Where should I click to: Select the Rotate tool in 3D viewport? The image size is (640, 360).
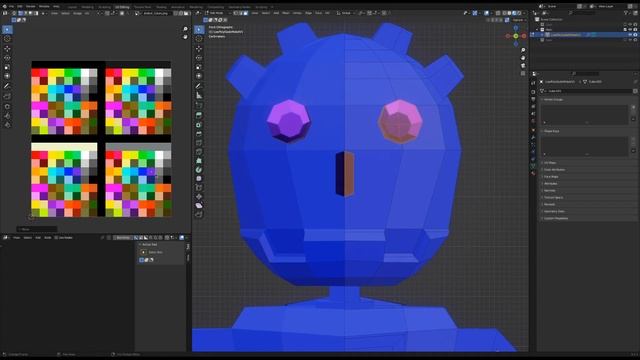coord(199,58)
